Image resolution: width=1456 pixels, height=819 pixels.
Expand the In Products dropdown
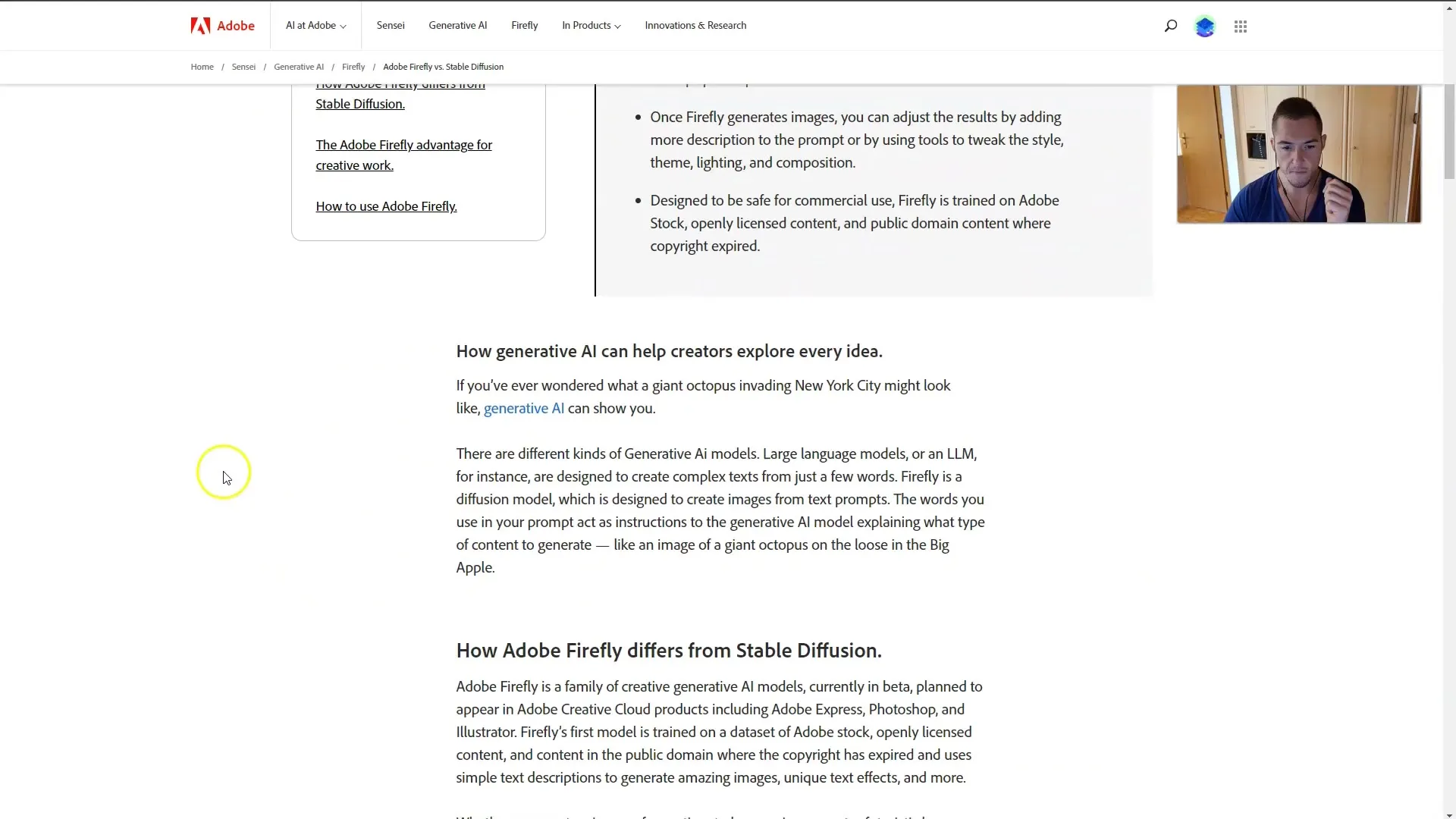[x=591, y=25]
